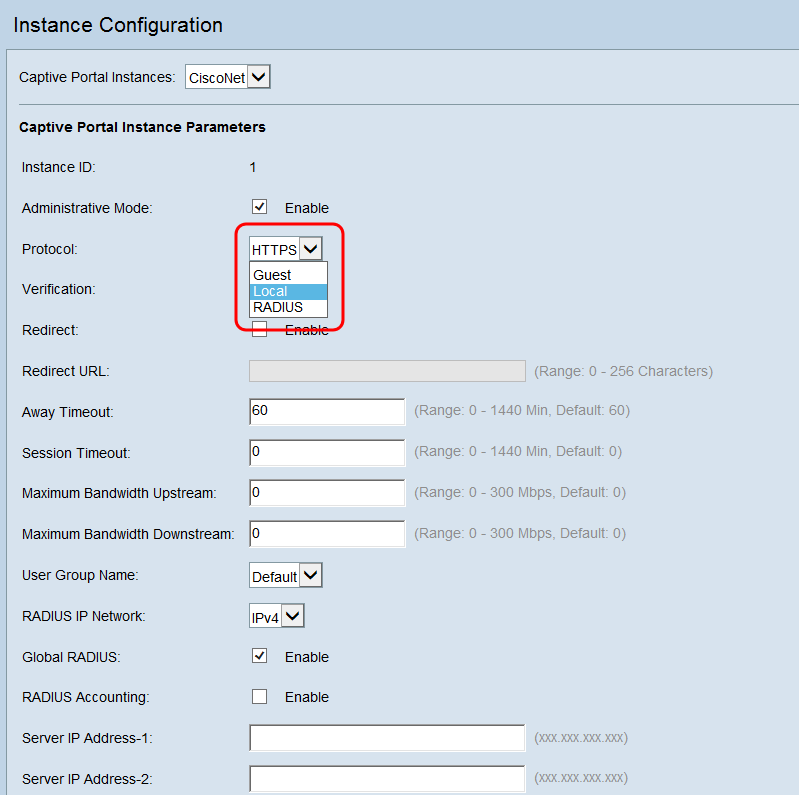The height and width of the screenshot is (795, 799).
Task: Open the Captive Portal Instances dropdown
Action: click(229, 77)
